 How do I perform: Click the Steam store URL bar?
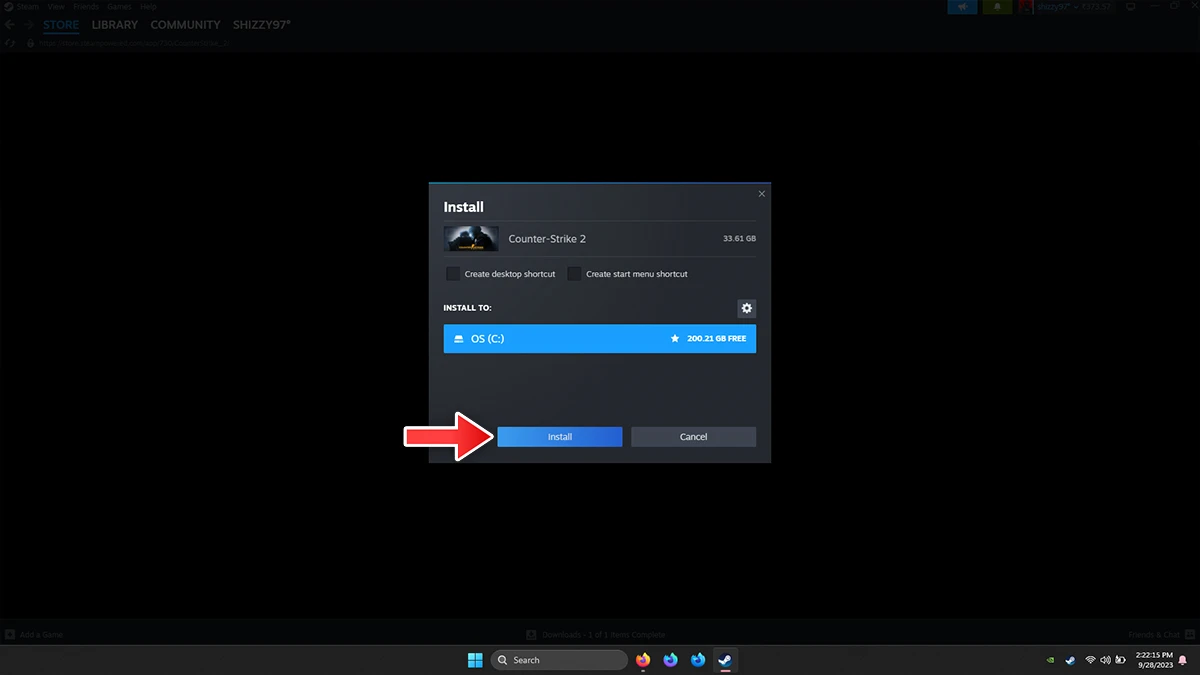click(135, 44)
